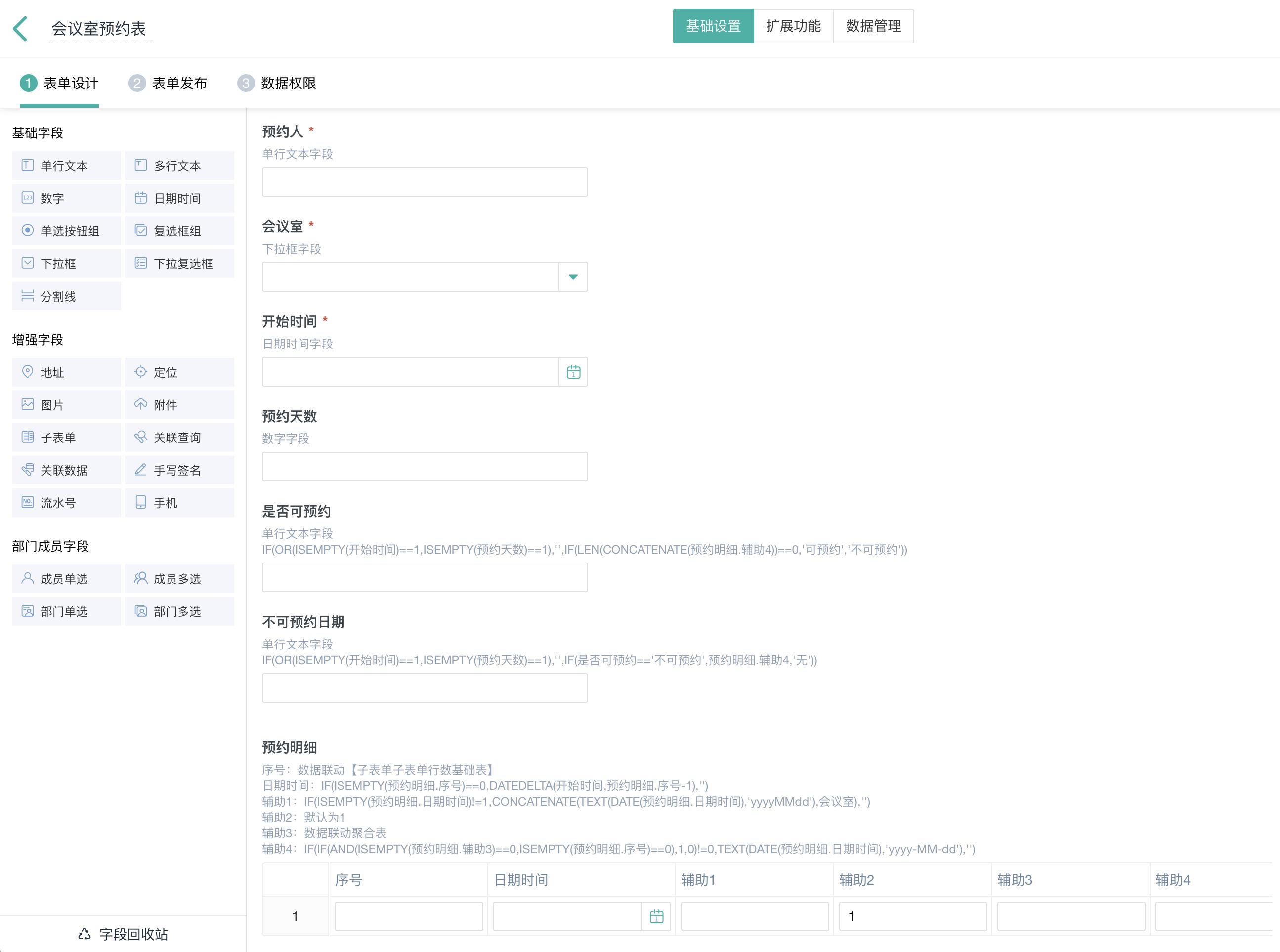Screen dimensions: 1280x952
Task: Open calendar picker for 开始时间 field
Action: click(573, 372)
